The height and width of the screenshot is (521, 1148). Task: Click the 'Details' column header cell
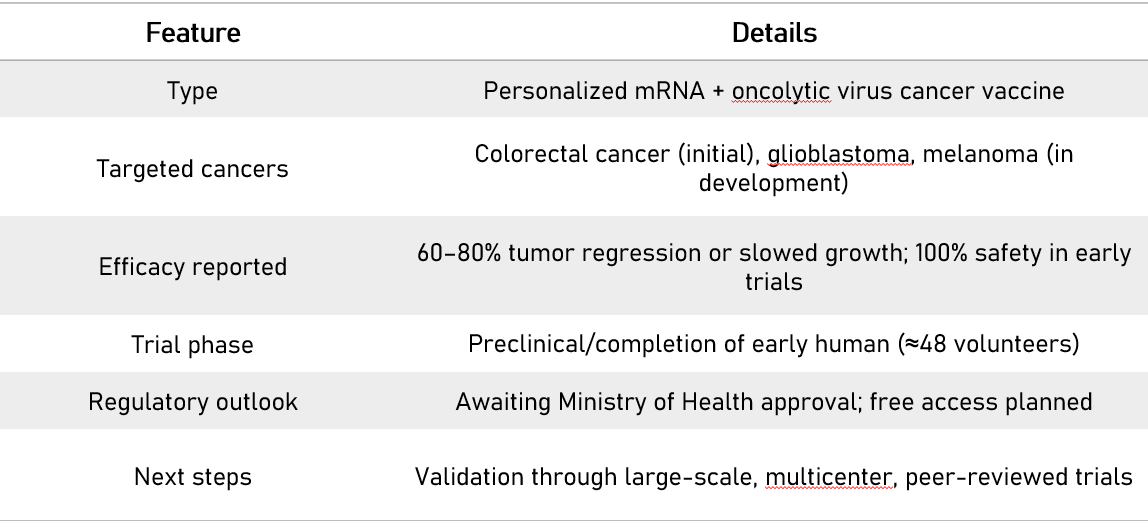(x=774, y=33)
